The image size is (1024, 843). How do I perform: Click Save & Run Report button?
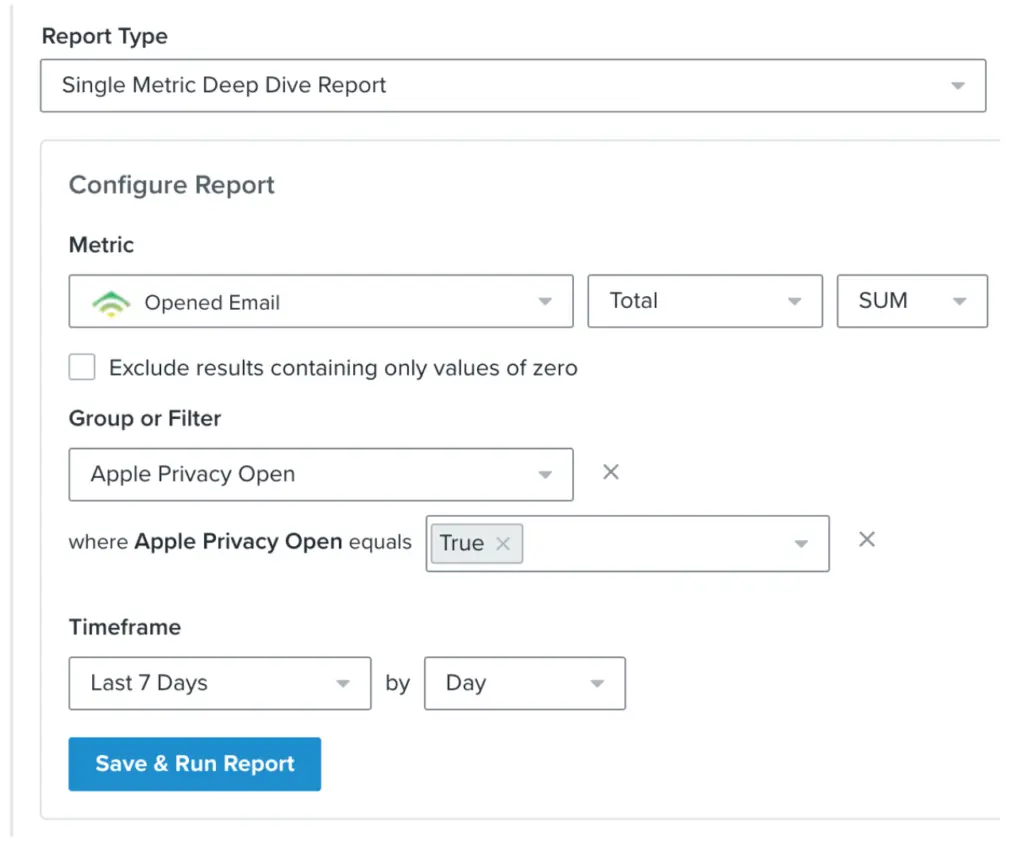click(194, 764)
